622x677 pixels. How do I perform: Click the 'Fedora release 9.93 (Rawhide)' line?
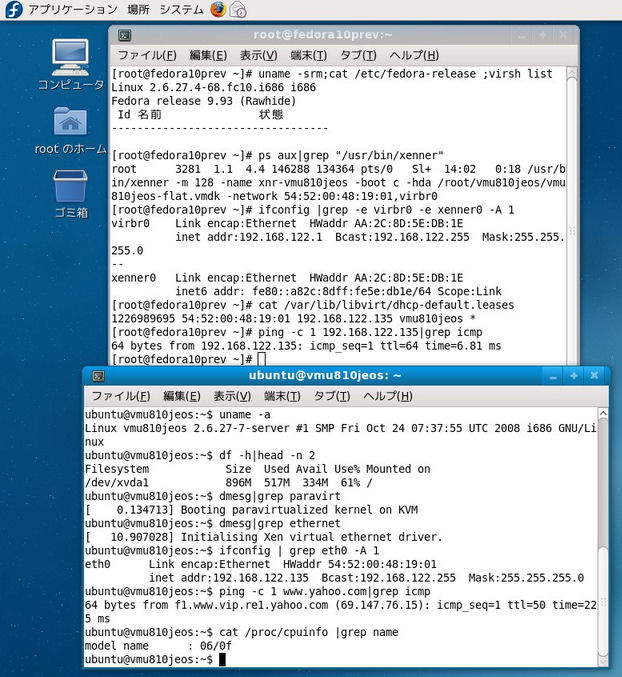[203, 101]
